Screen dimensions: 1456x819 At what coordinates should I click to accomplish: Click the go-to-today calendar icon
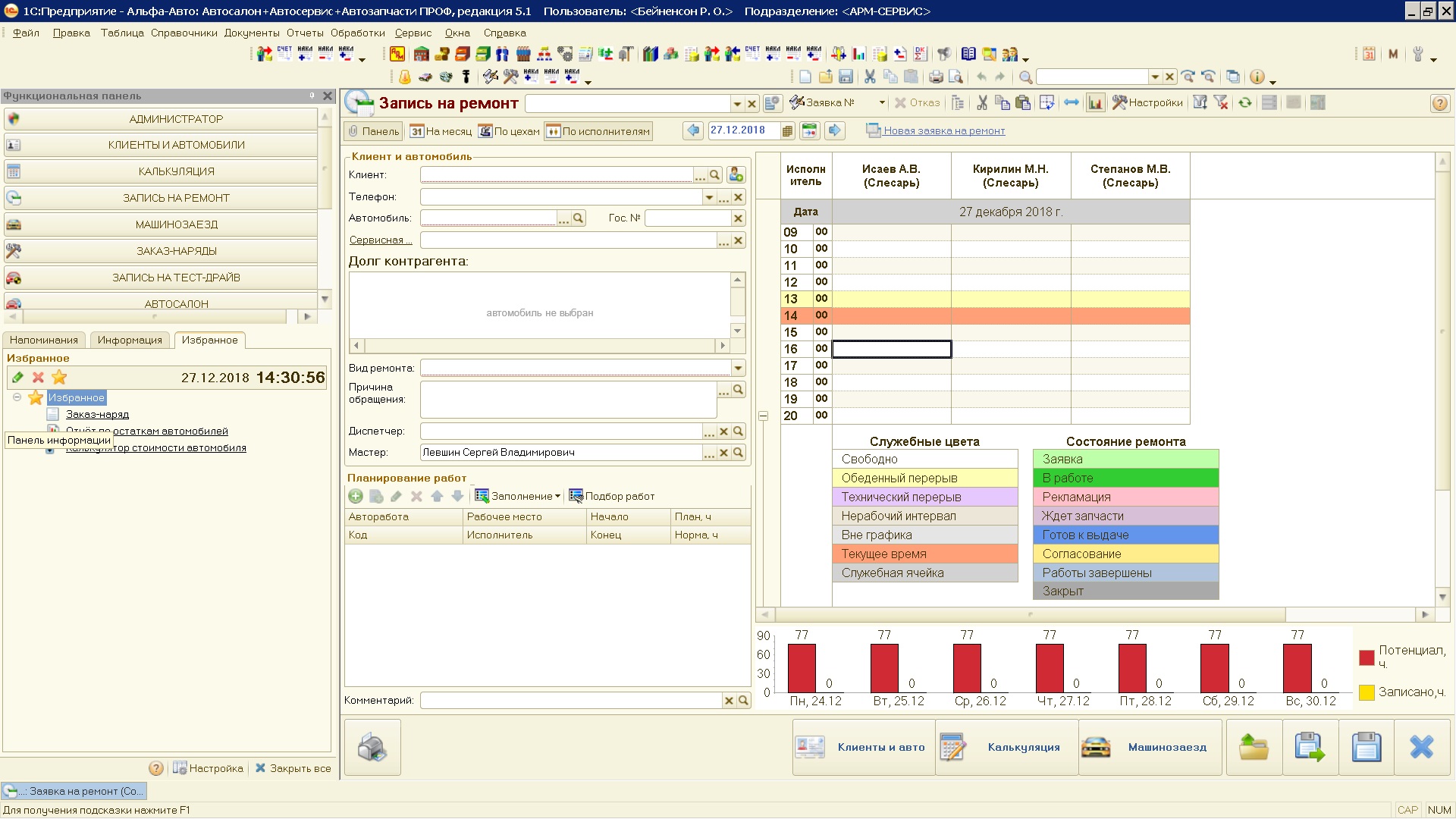[x=809, y=130]
